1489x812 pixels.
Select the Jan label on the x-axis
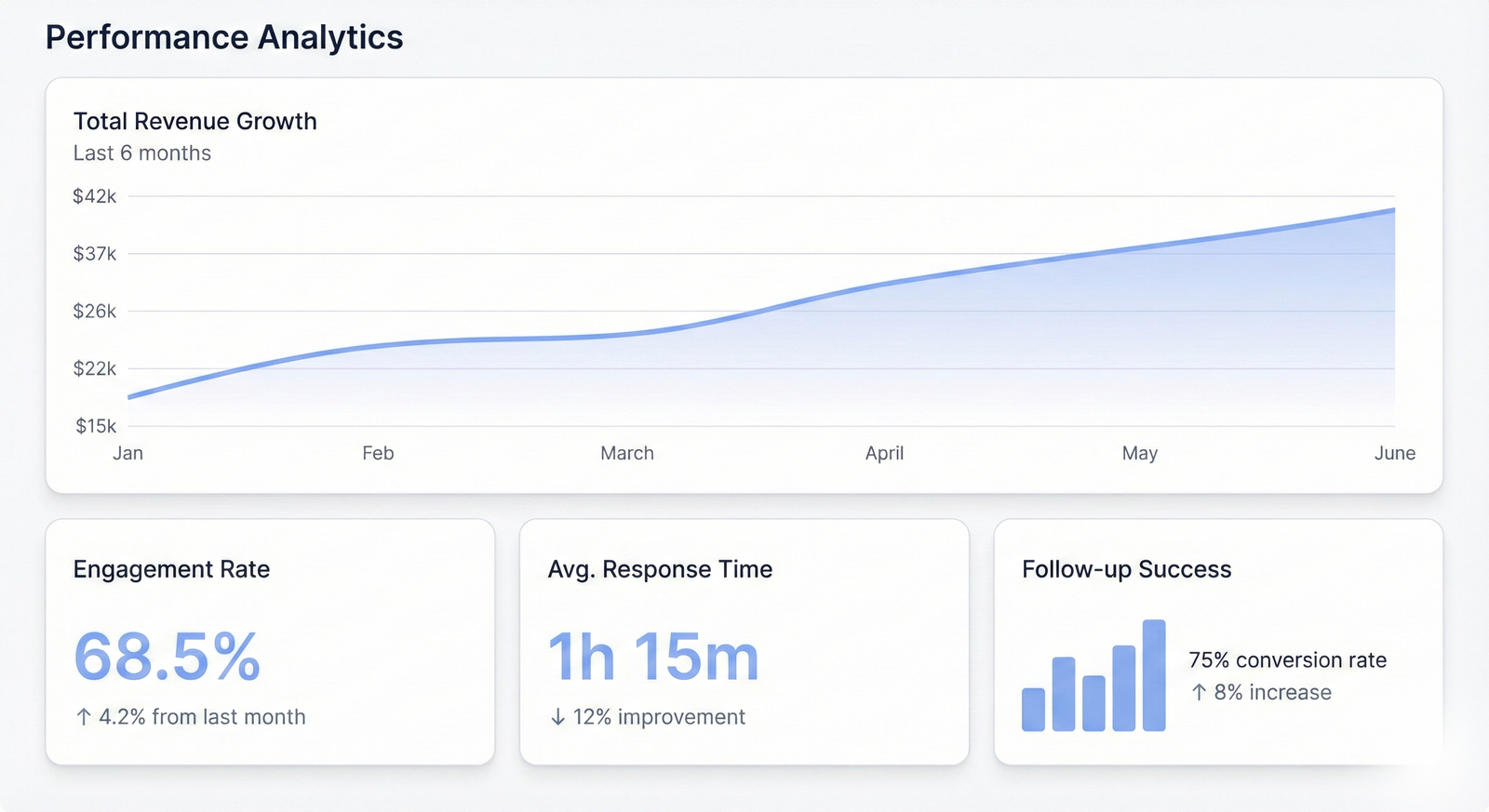coord(127,453)
